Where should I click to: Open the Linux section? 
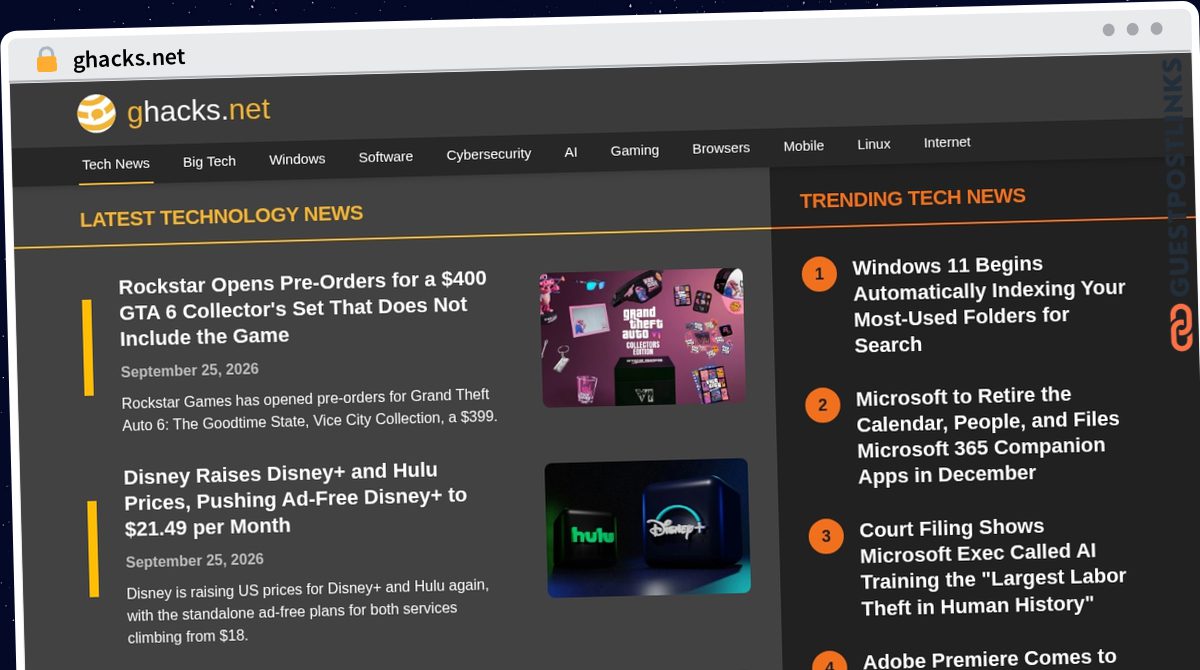pyautogui.click(x=874, y=144)
